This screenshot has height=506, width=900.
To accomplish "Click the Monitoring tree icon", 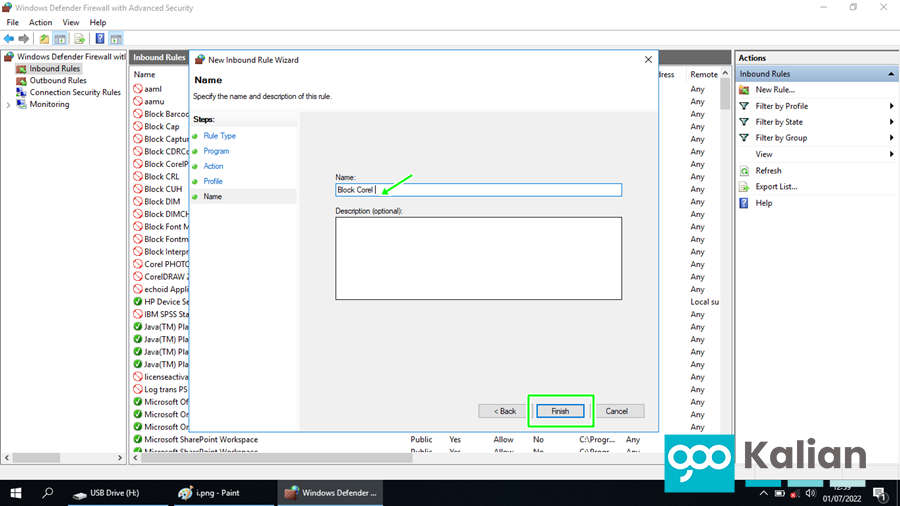I will (x=21, y=104).
